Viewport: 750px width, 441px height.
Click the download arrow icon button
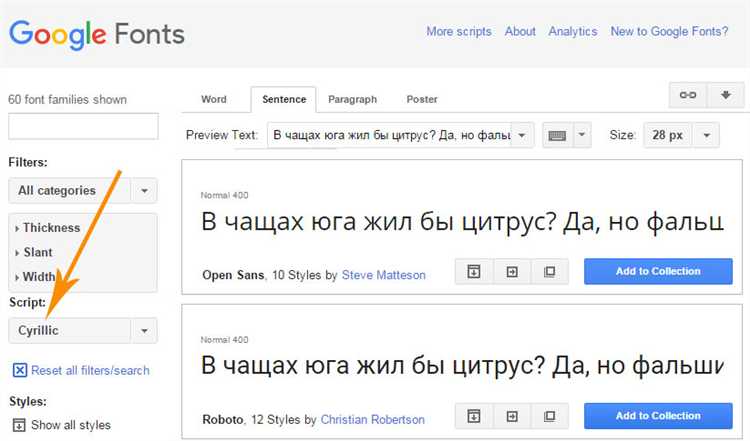(726, 95)
